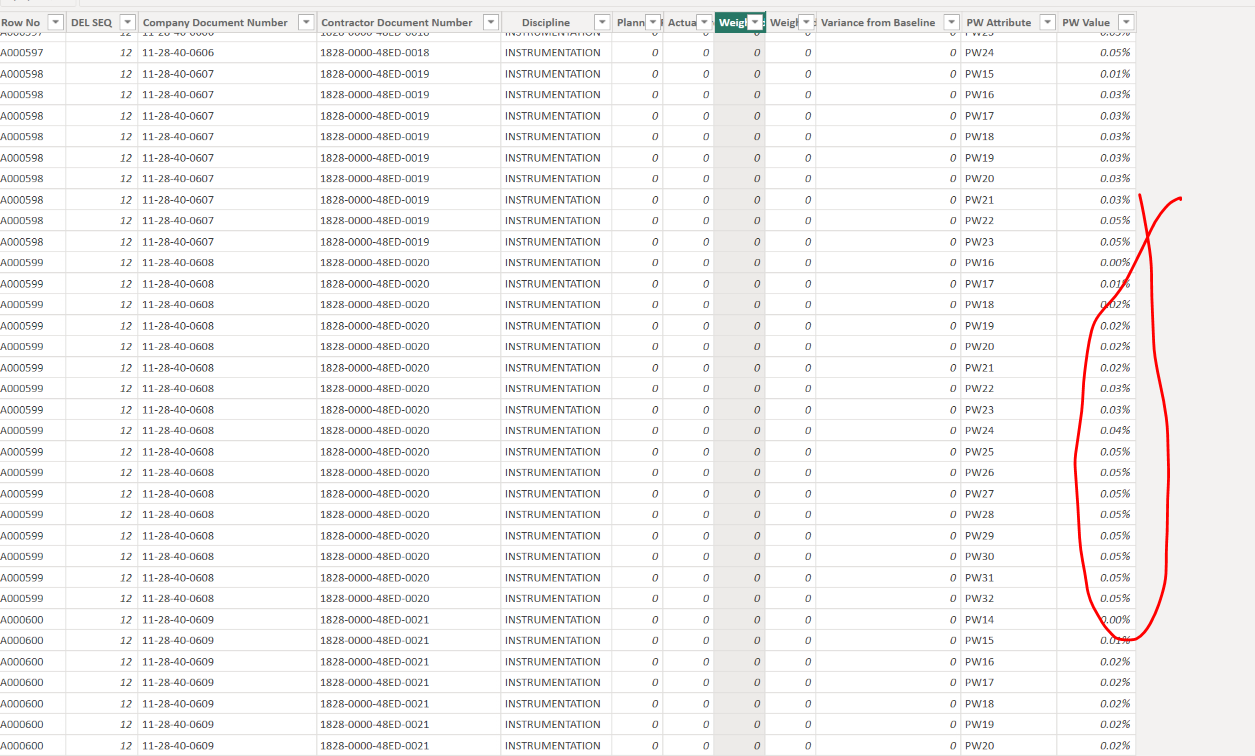1255x756 pixels.
Task: Click the PW31 attribute cell
Action: 1009,578
